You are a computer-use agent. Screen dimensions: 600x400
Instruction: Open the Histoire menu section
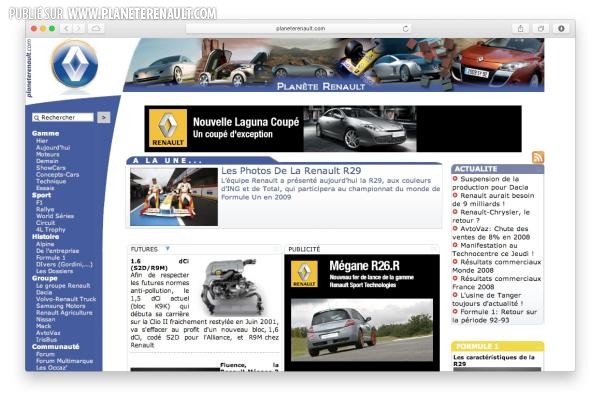pos(46,237)
